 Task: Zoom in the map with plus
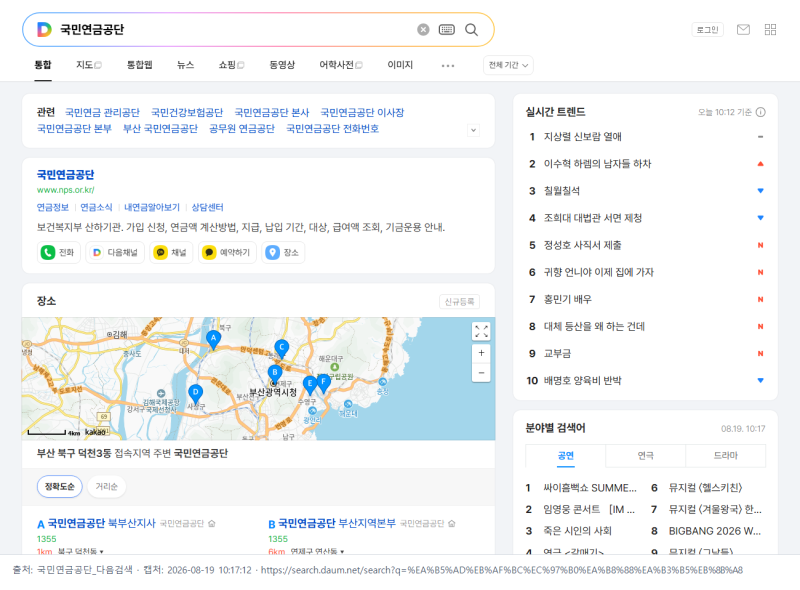point(481,353)
